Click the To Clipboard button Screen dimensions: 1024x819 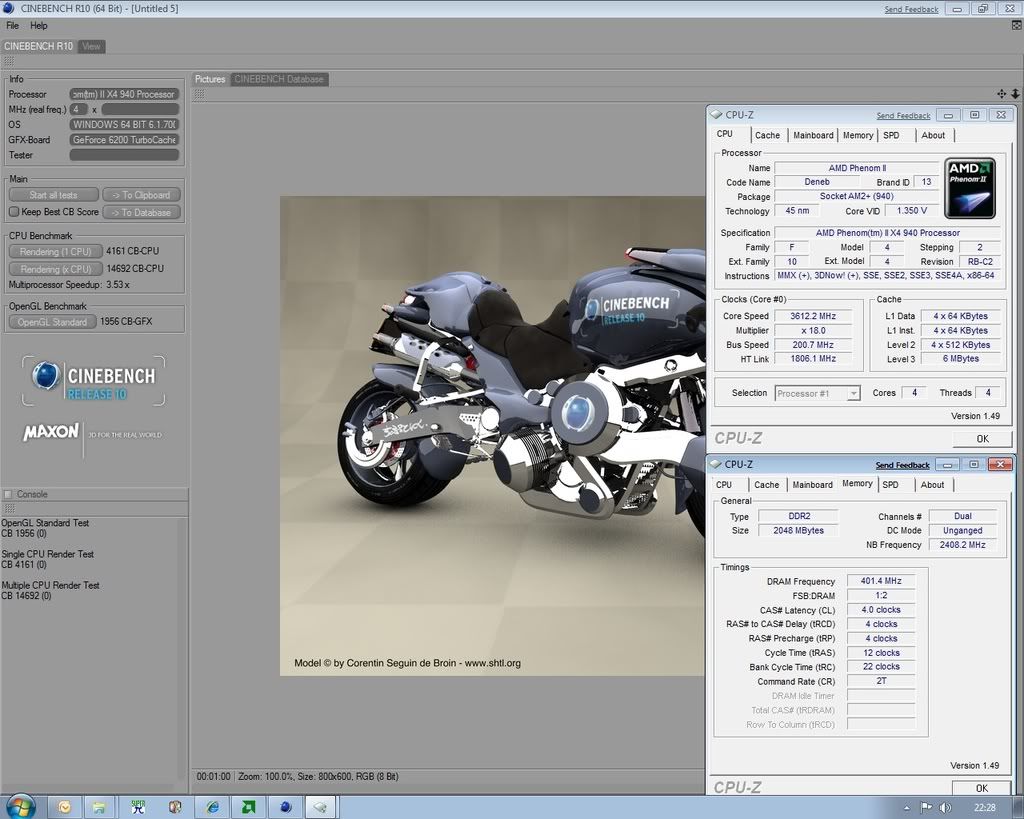pos(141,195)
